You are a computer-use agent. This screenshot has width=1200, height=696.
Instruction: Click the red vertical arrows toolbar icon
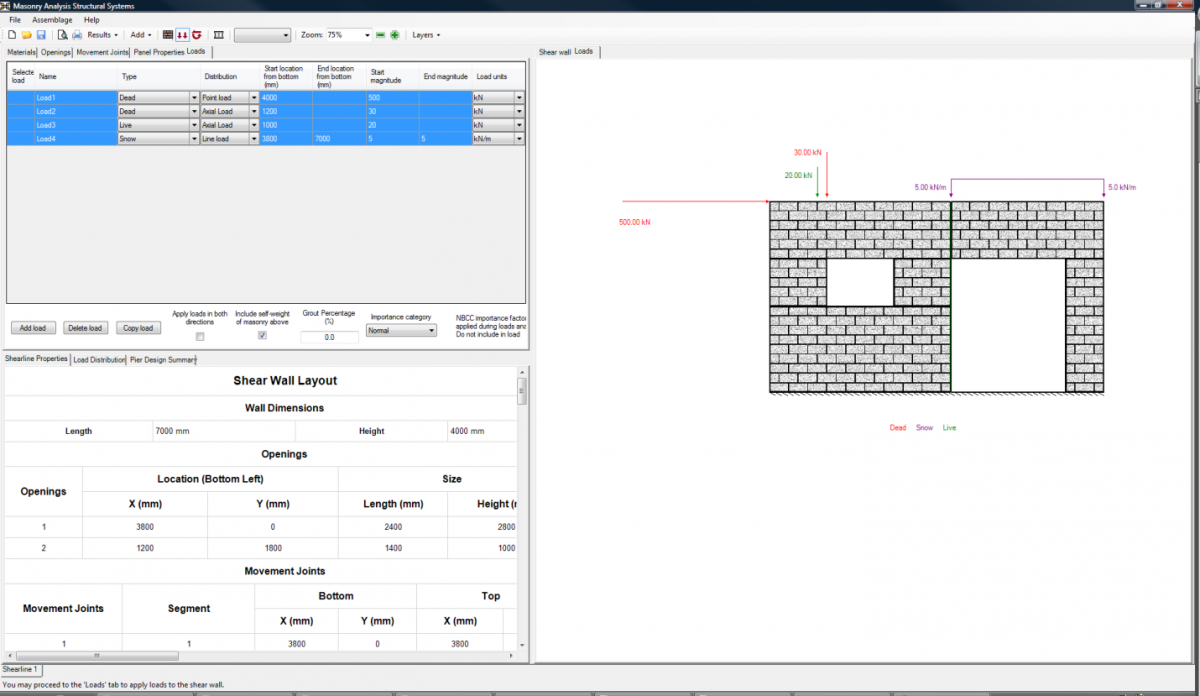pyautogui.click(x=183, y=35)
